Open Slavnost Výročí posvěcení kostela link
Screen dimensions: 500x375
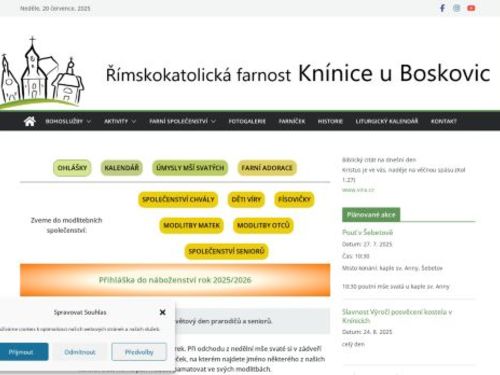tap(397, 316)
